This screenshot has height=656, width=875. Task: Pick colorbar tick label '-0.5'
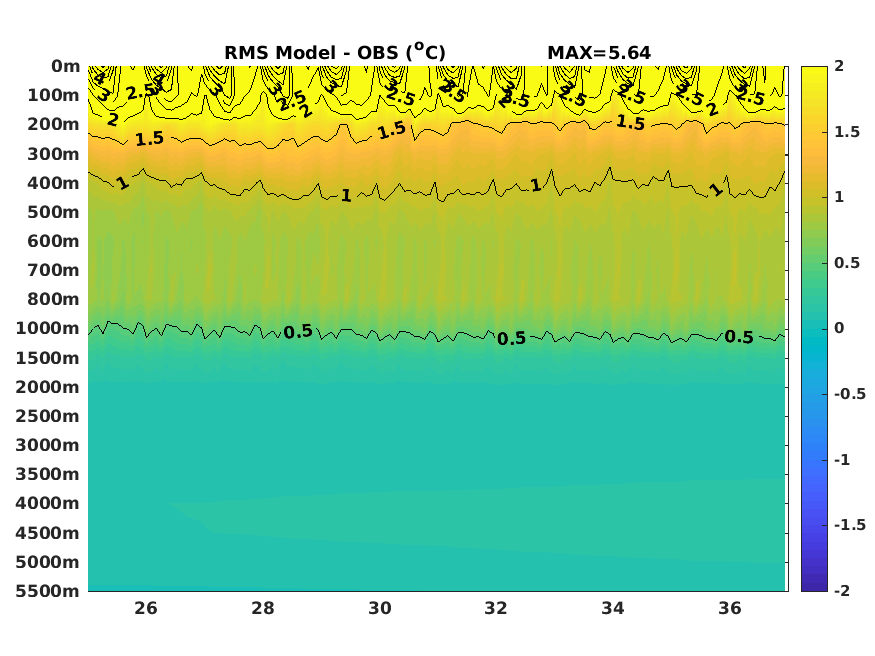(x=850, y=394)
